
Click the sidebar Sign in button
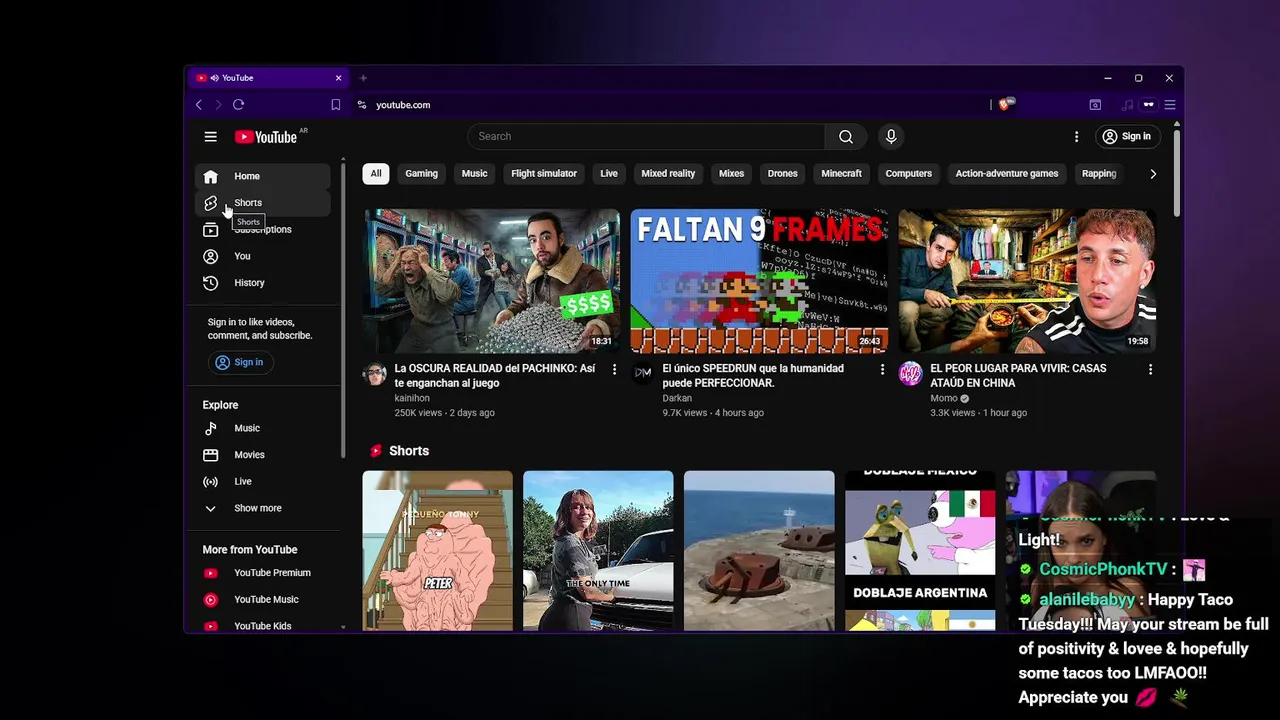pyautogui.click(x=239, y=363)
